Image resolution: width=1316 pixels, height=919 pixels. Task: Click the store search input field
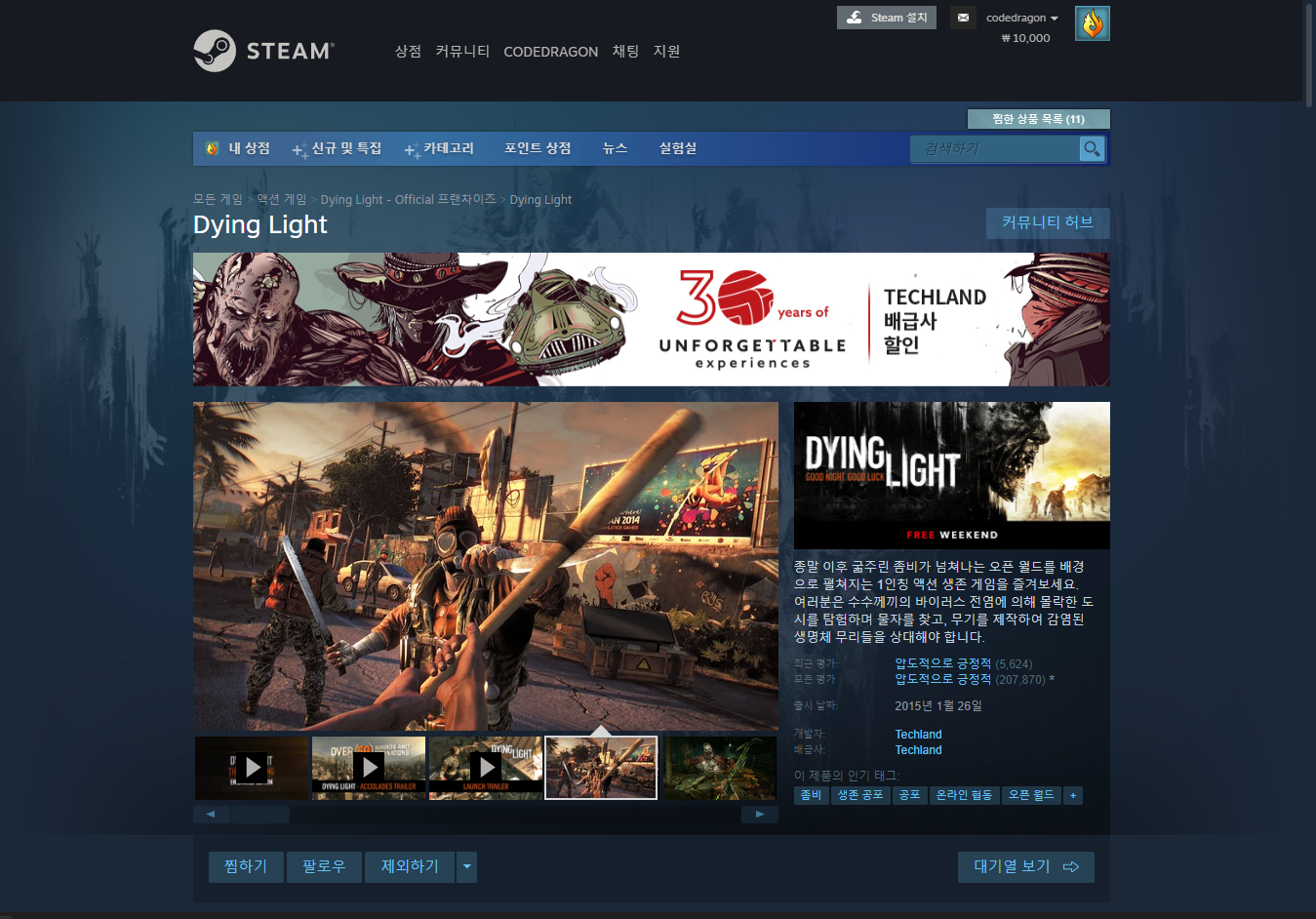click(x=995, y=148)
